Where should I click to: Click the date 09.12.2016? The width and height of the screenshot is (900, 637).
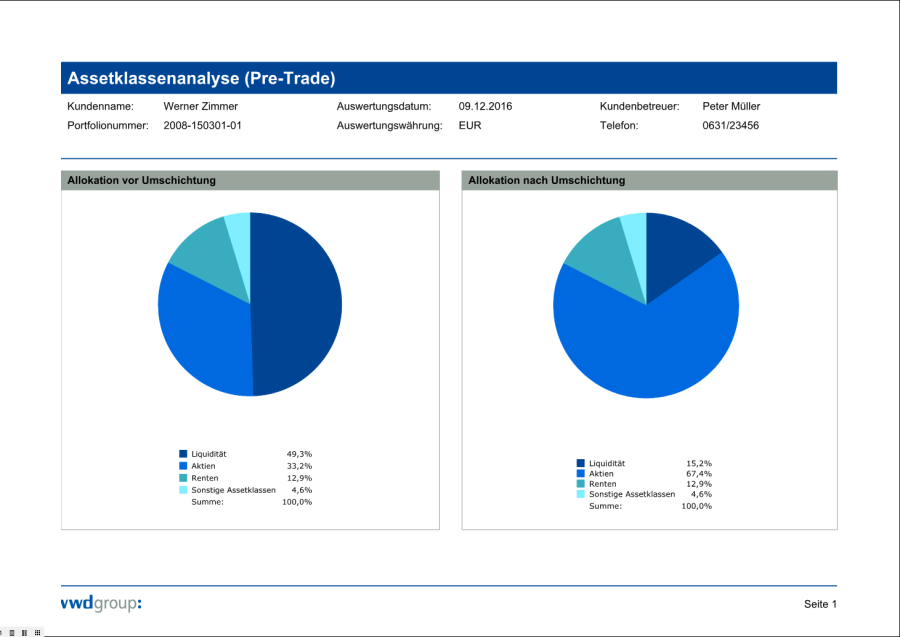click(x=485, y=106)
